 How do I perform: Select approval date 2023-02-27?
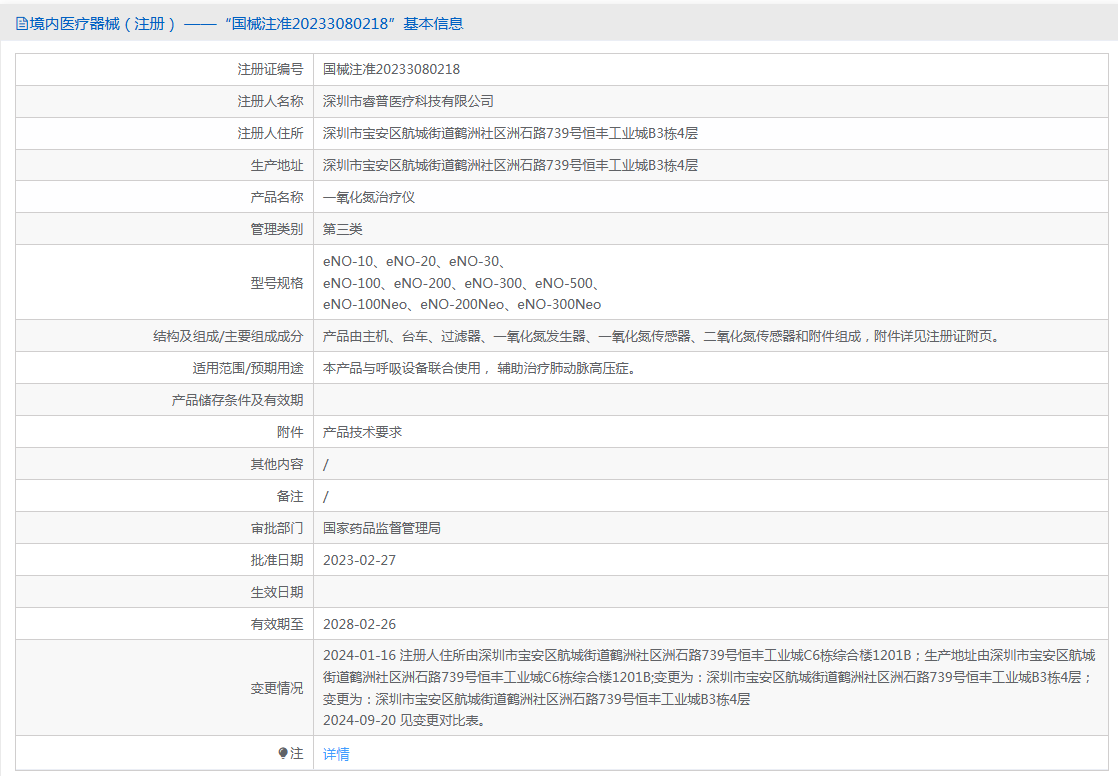click(x=359, y=560)
